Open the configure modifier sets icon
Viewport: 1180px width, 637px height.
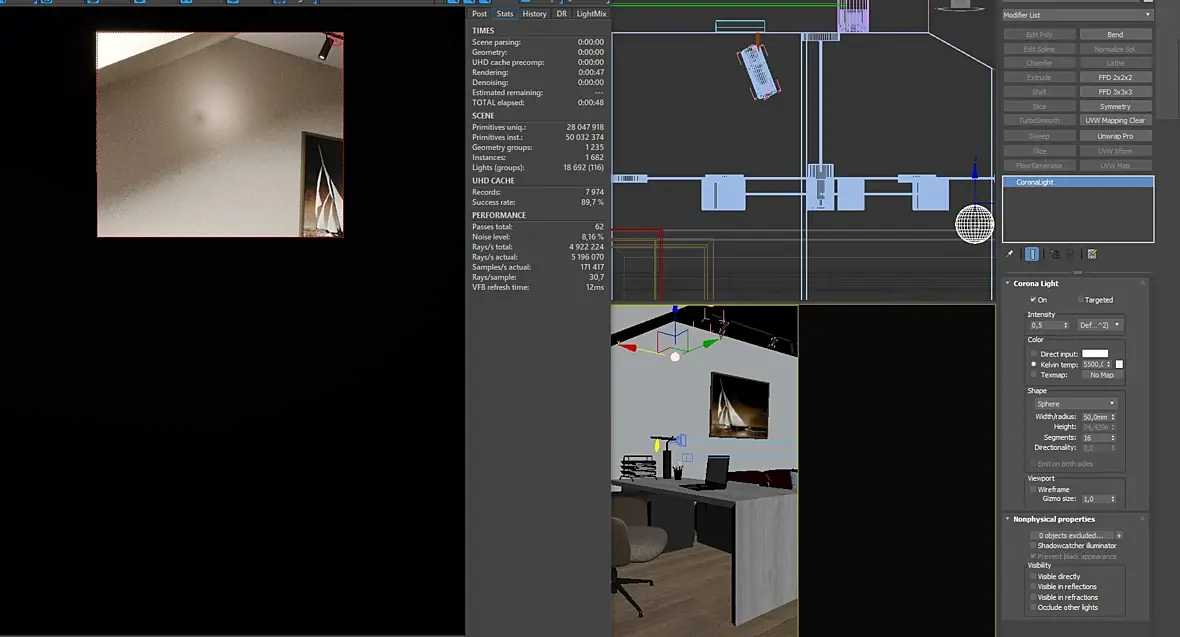click(x=1092, y=254)
